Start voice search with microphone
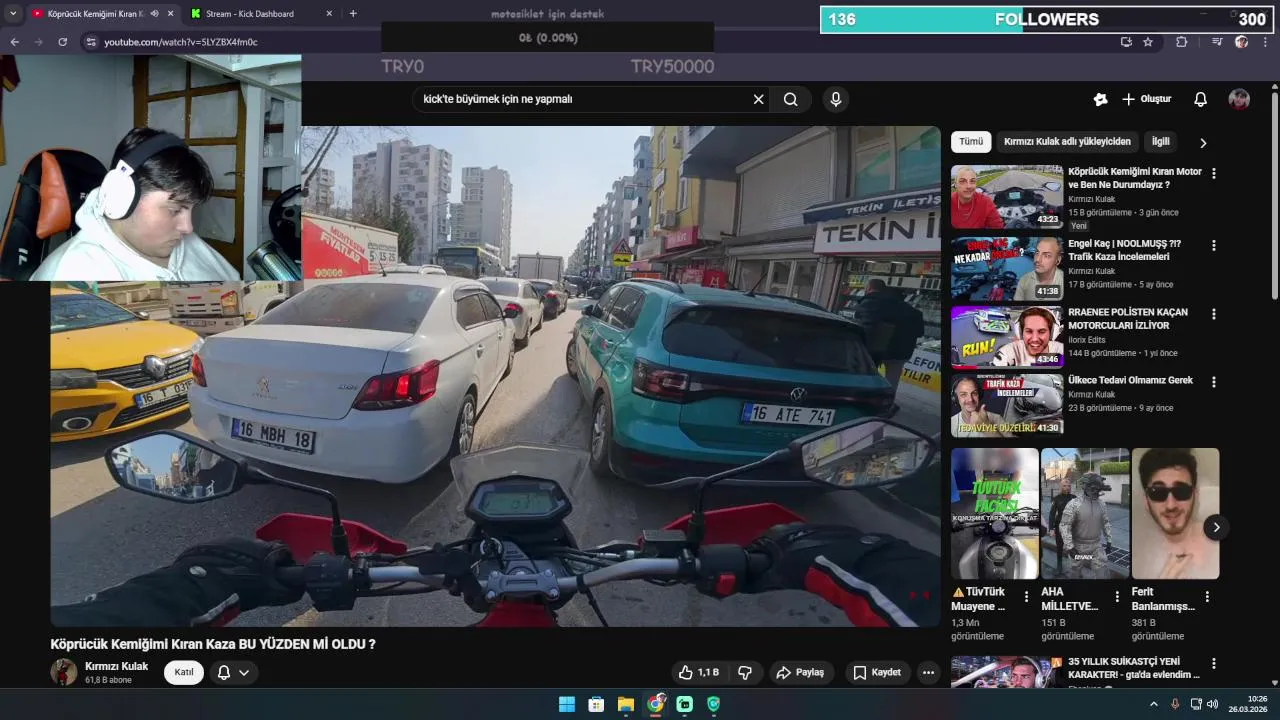The height and width of the screenshot is (720, 1280). pos(835,99)
